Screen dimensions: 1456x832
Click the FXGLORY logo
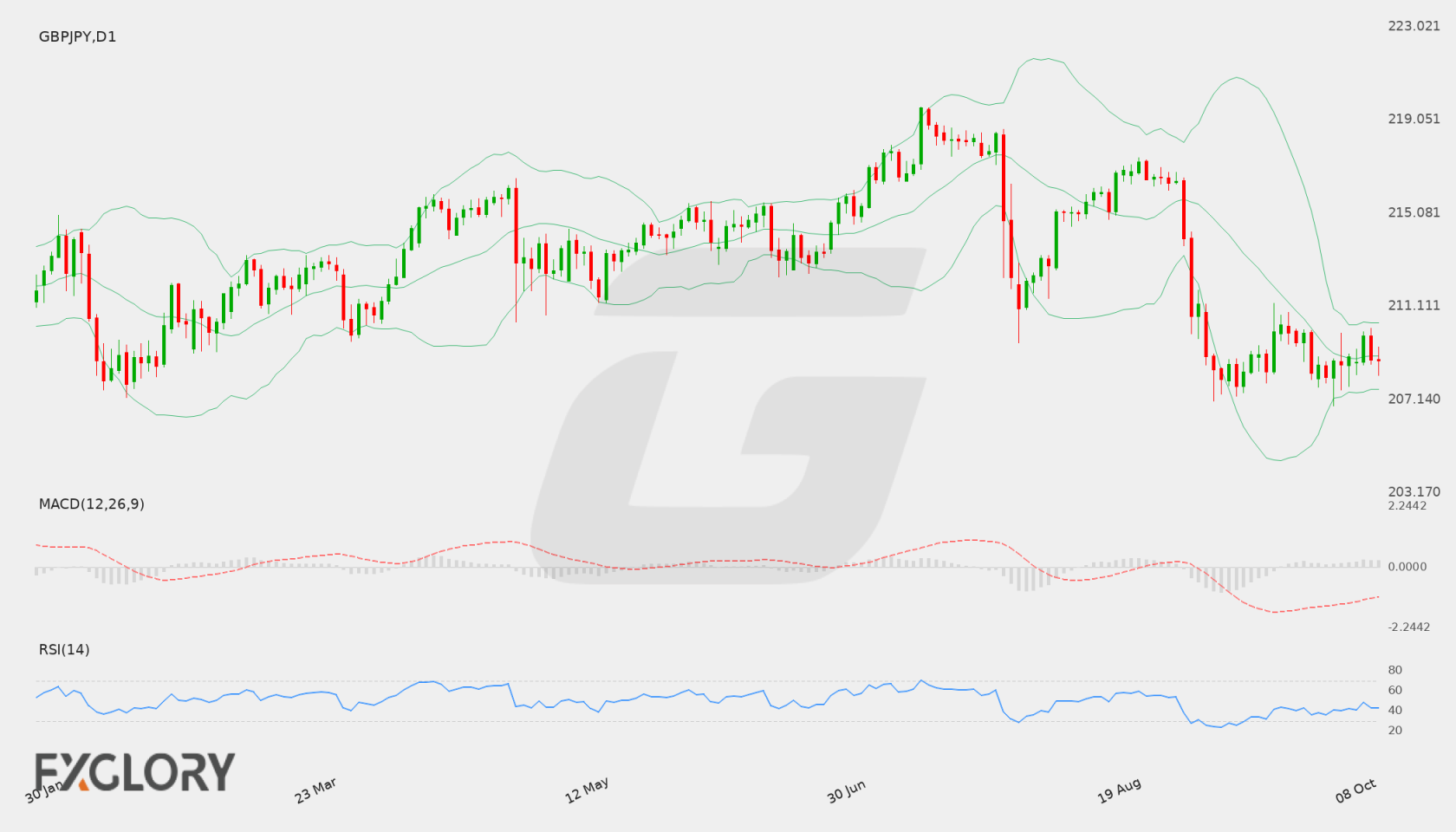coord(134,771)
